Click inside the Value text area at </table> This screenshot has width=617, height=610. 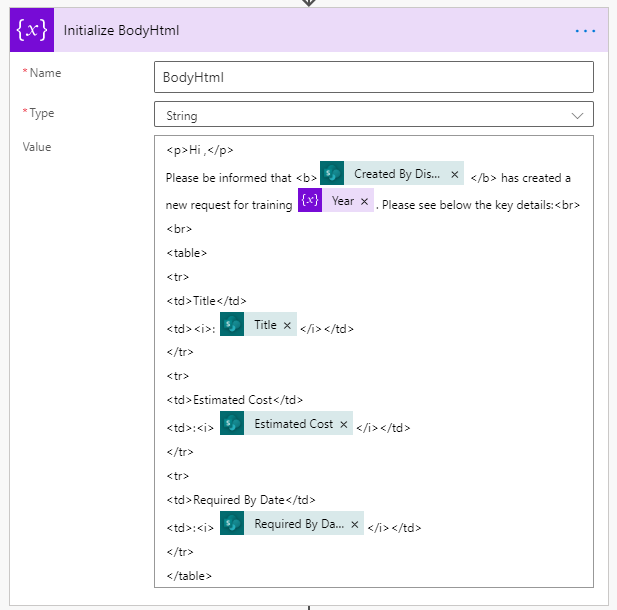(x=189, y=575)
